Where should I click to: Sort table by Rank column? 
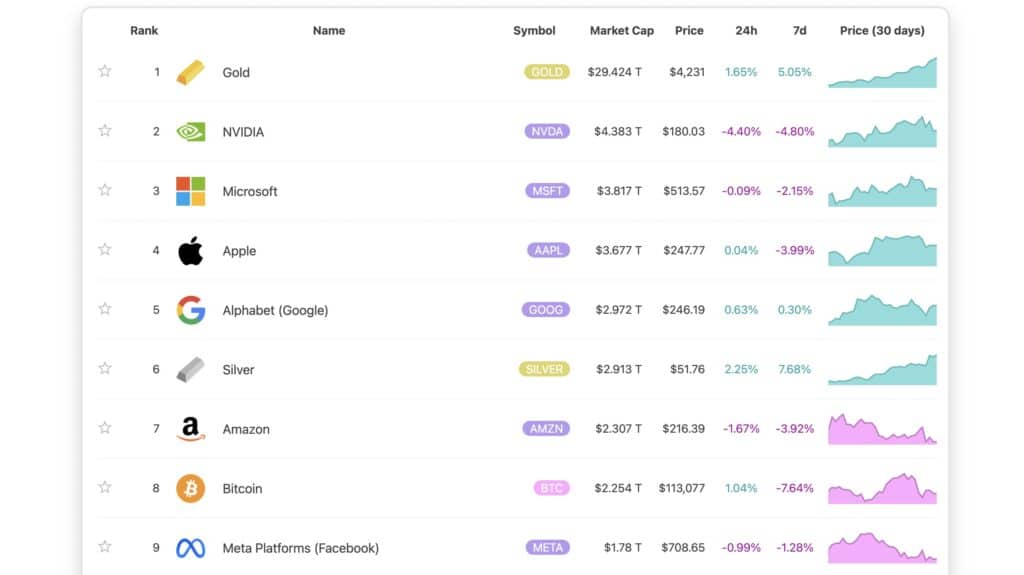[x=144, y=31]
